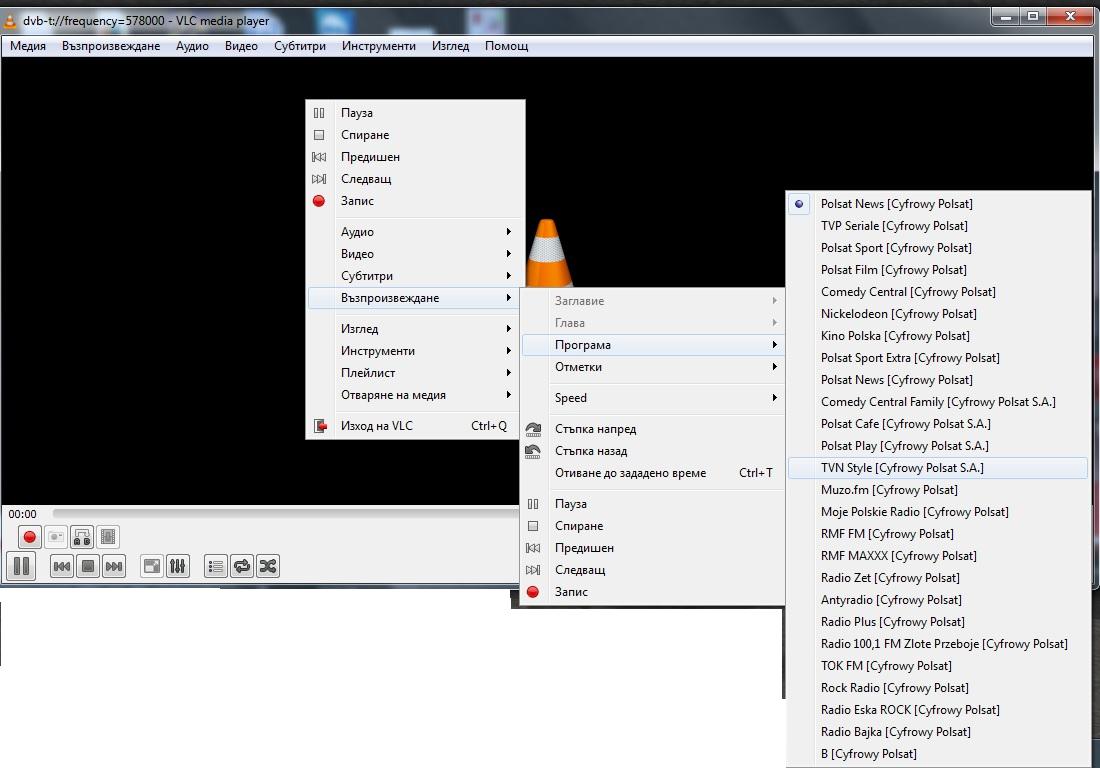Image resolution: width=1100 pixels, height=768 pixels.
Task: Show the playlist using the toolbar list icon
Action: coord(216,566)
